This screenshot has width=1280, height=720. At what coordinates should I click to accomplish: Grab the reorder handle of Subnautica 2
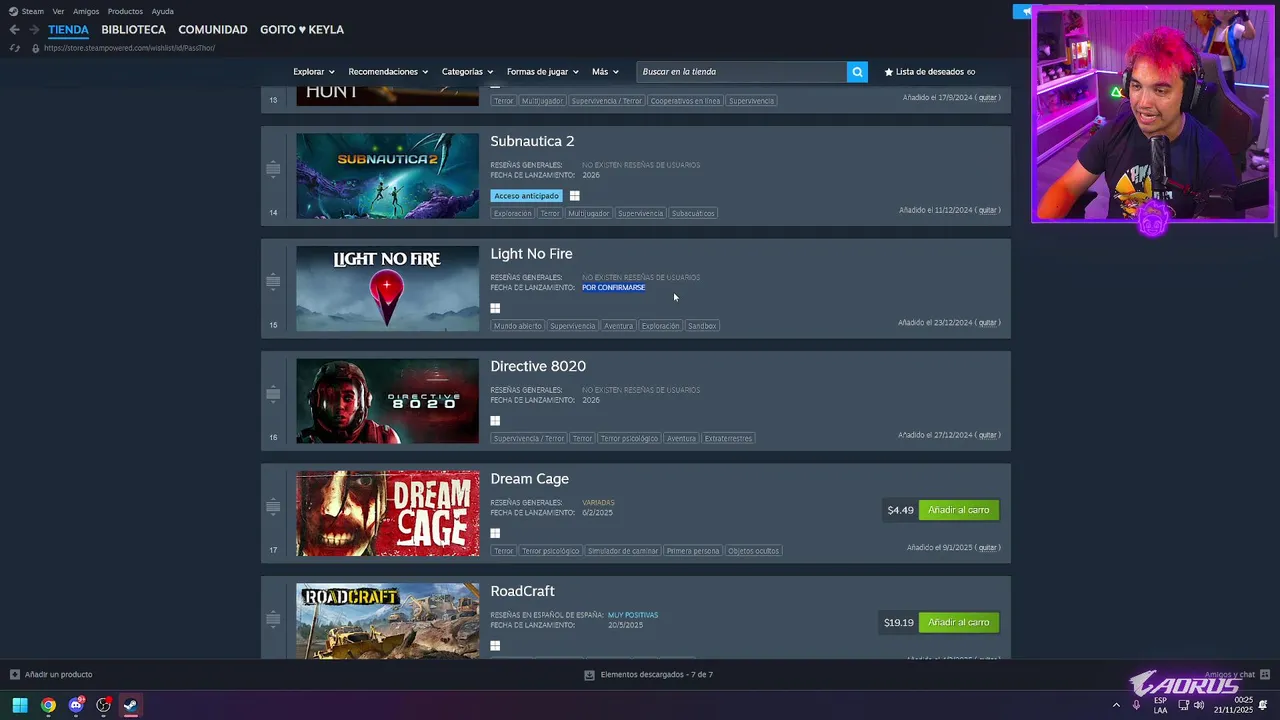coord(273,169)
